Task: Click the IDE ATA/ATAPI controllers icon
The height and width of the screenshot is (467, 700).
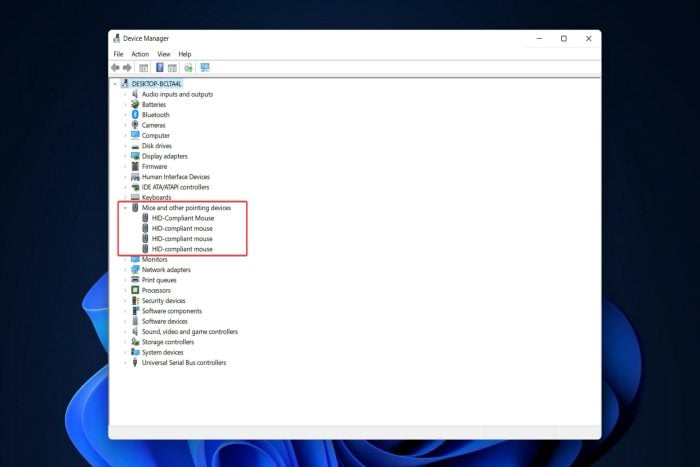Action: click(x=135, y=187)
